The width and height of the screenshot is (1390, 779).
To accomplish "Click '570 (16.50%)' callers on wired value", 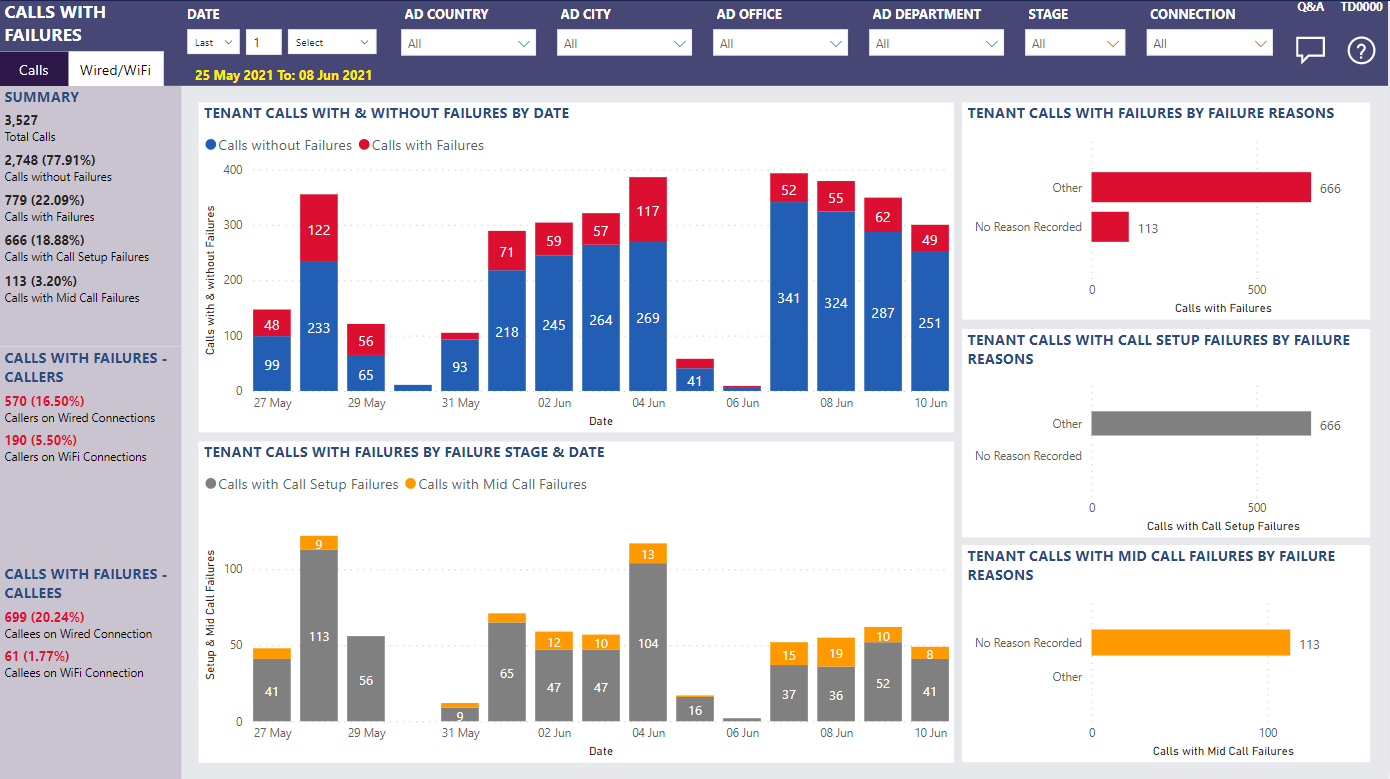I will tap(44, 401).
